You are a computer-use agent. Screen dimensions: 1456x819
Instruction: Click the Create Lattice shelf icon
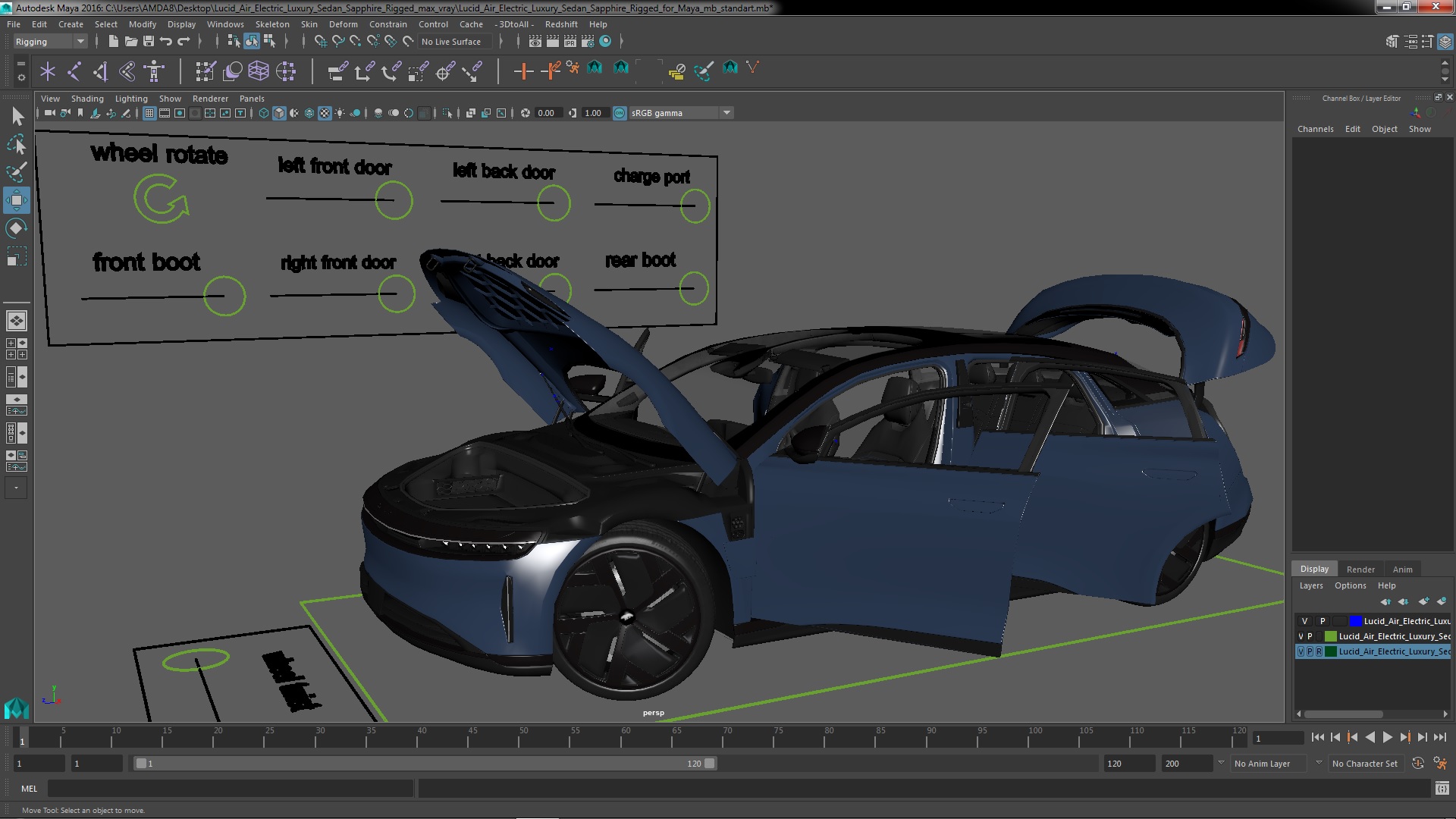(x=259, y=71)
